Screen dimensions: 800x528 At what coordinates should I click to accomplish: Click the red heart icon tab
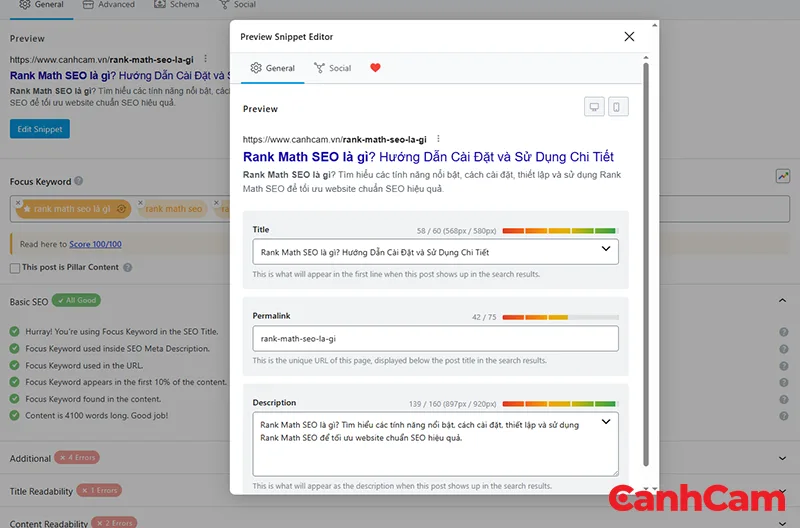click(375, 68)
